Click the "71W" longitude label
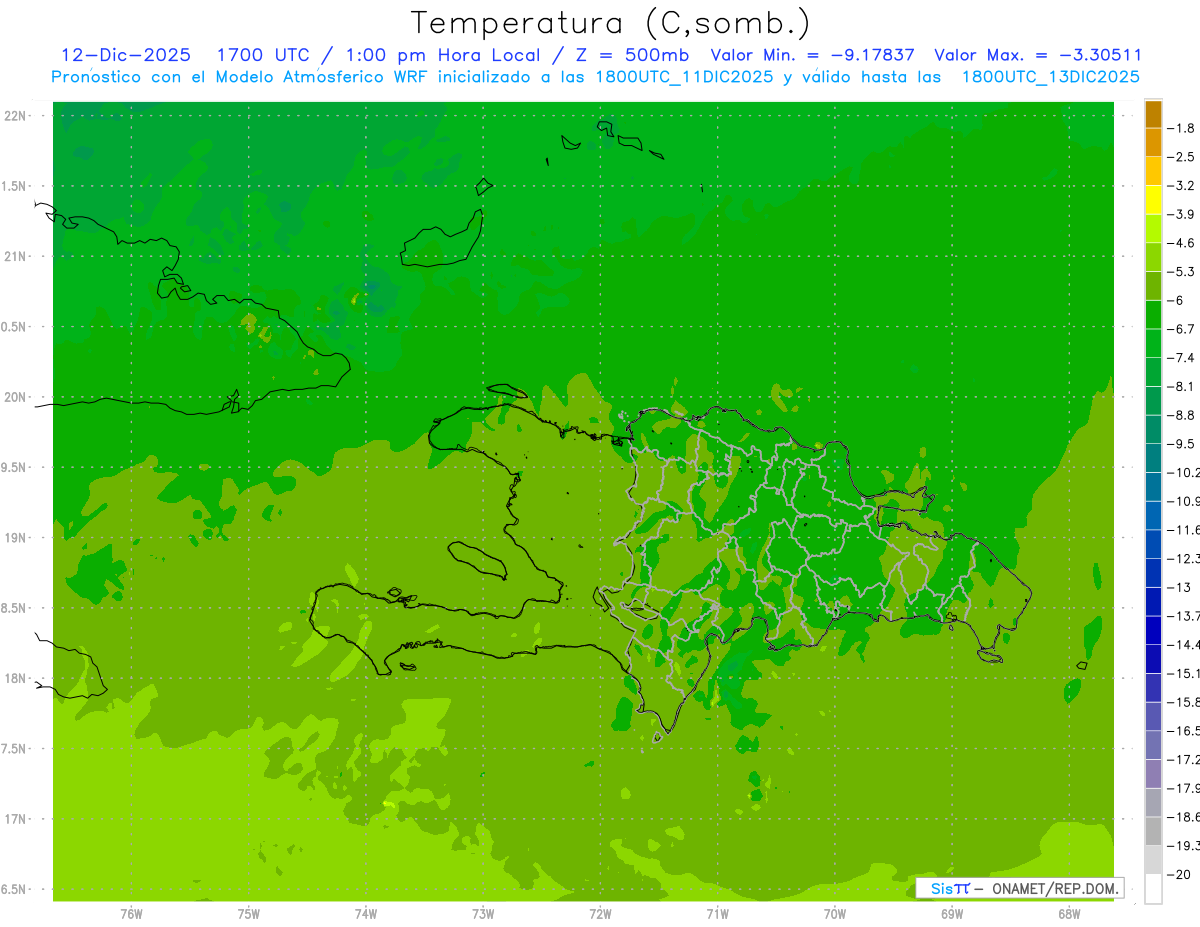This screenshot has width=1200, height=927. 717,913
